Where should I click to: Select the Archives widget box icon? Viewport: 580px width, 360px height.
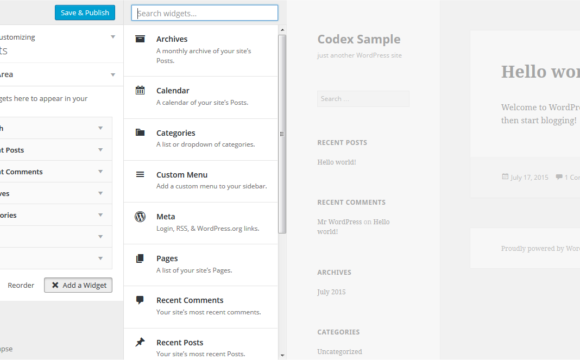(140, 39)
